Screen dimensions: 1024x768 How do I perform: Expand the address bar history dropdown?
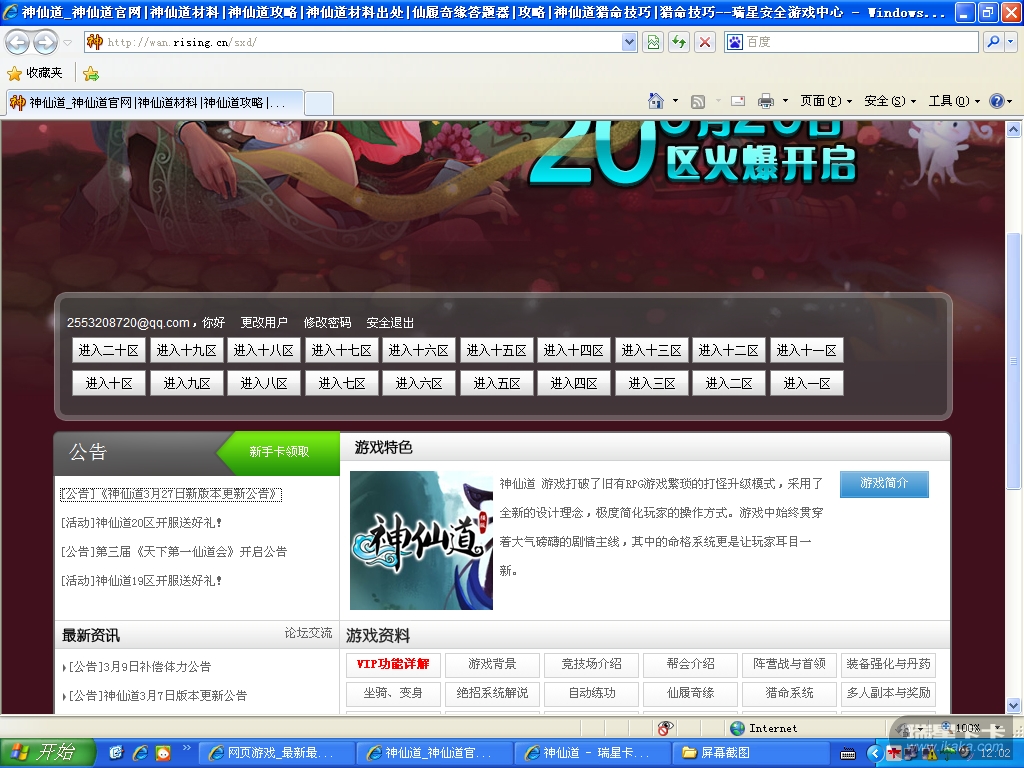tap(629, 42)
